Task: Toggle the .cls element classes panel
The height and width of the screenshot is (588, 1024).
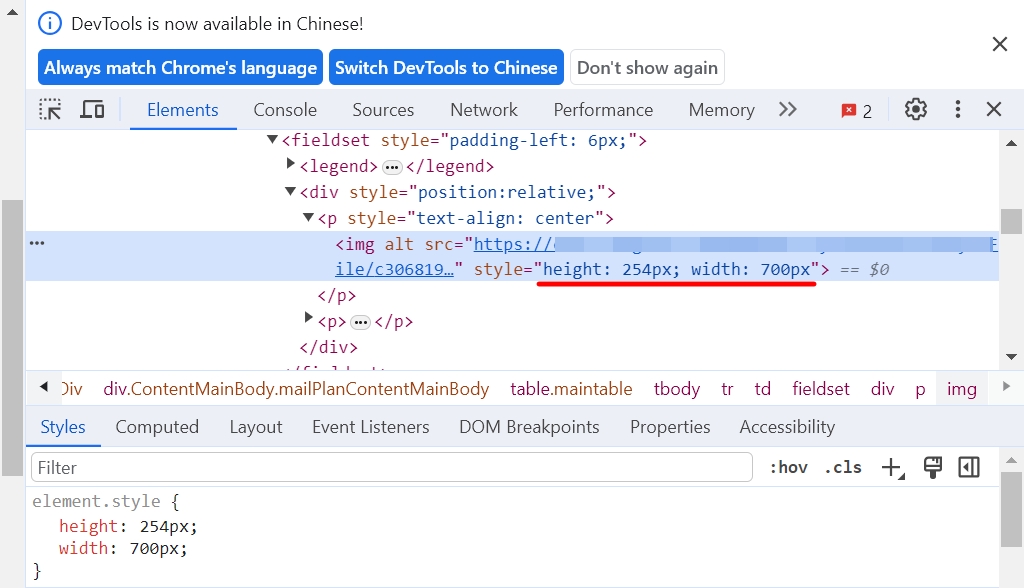Action: [842, 467]
